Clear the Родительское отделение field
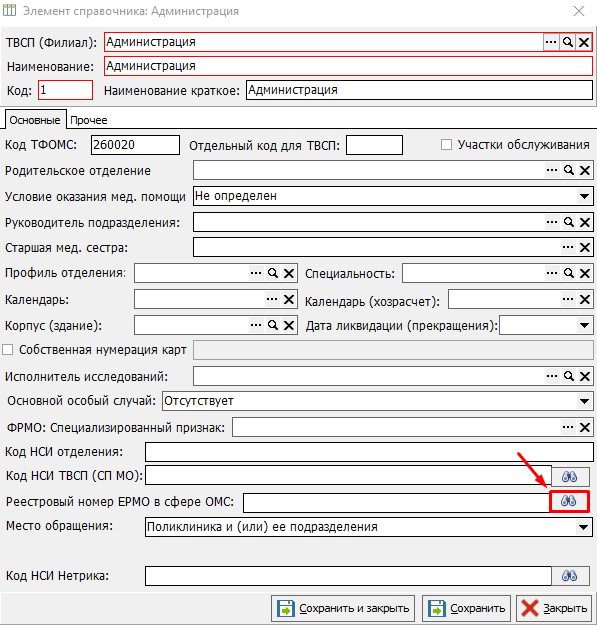This screenshot has width=597, height=627. pyautogui.click(x=585, y=170)
